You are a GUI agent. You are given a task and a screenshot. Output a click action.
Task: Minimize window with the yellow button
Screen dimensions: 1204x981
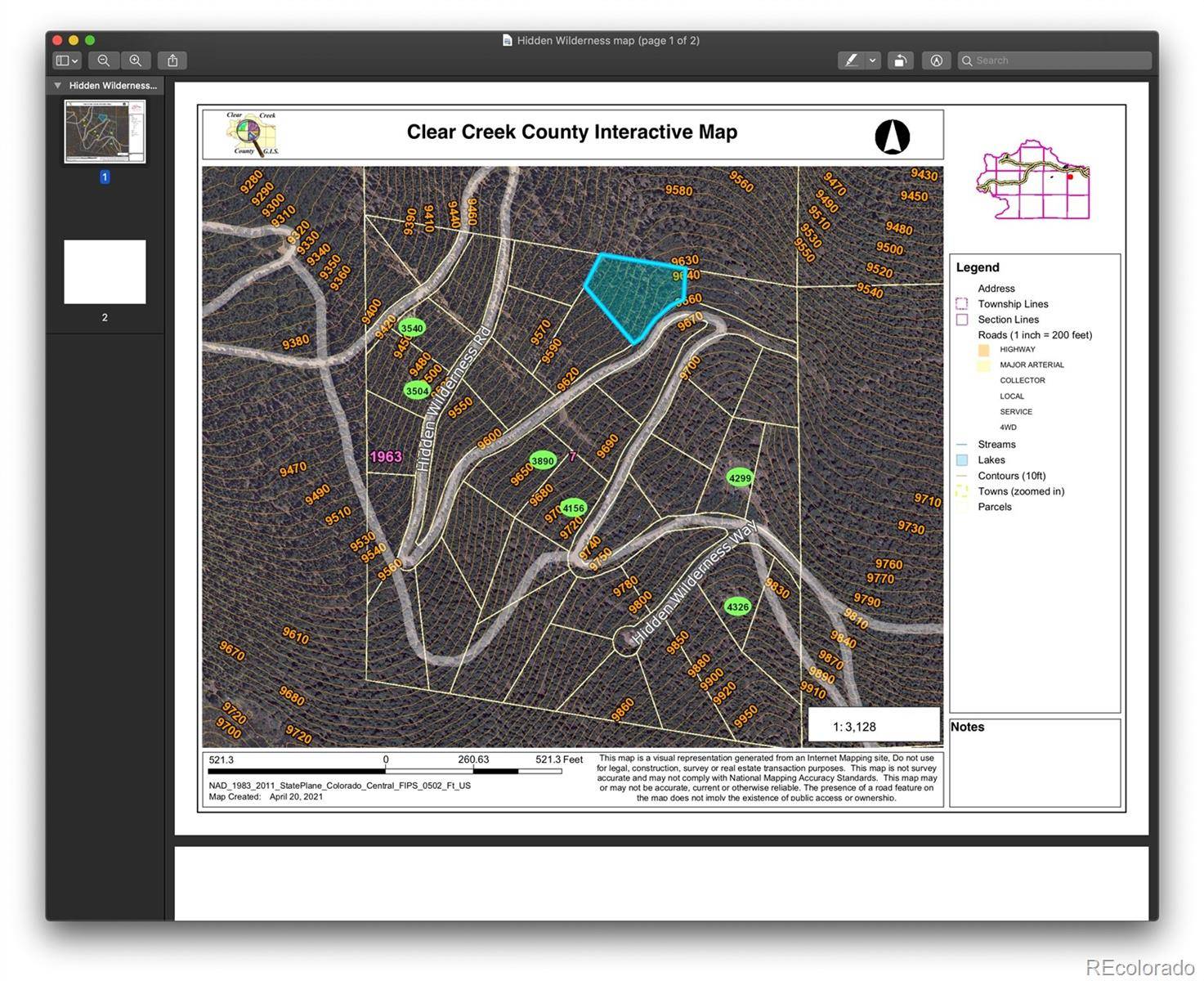click(x=74, y=40)
